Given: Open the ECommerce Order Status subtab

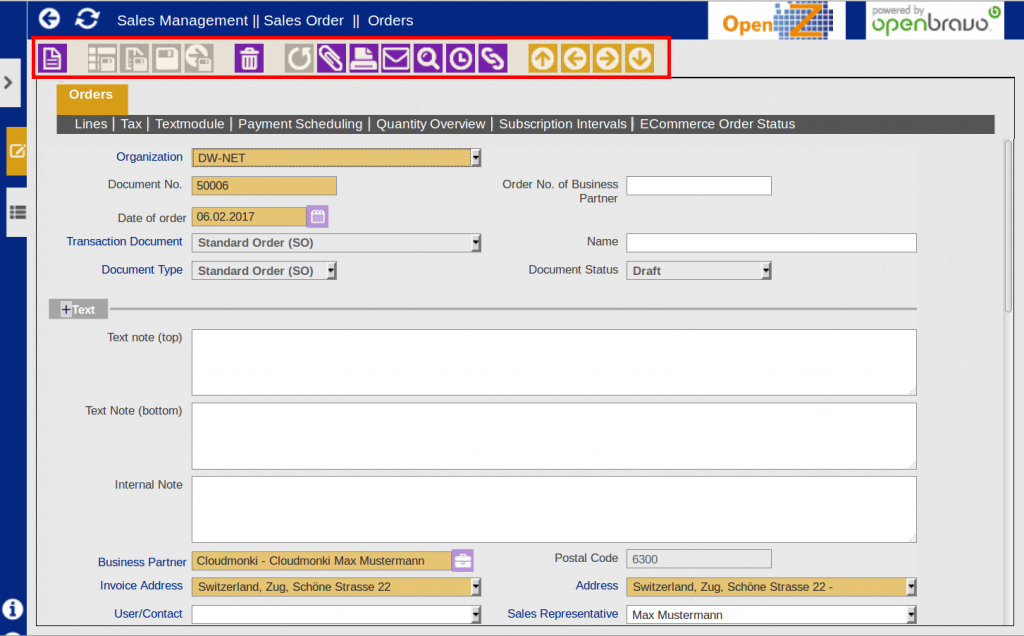Looking at the screenshot, I should (x=717, y=124).
